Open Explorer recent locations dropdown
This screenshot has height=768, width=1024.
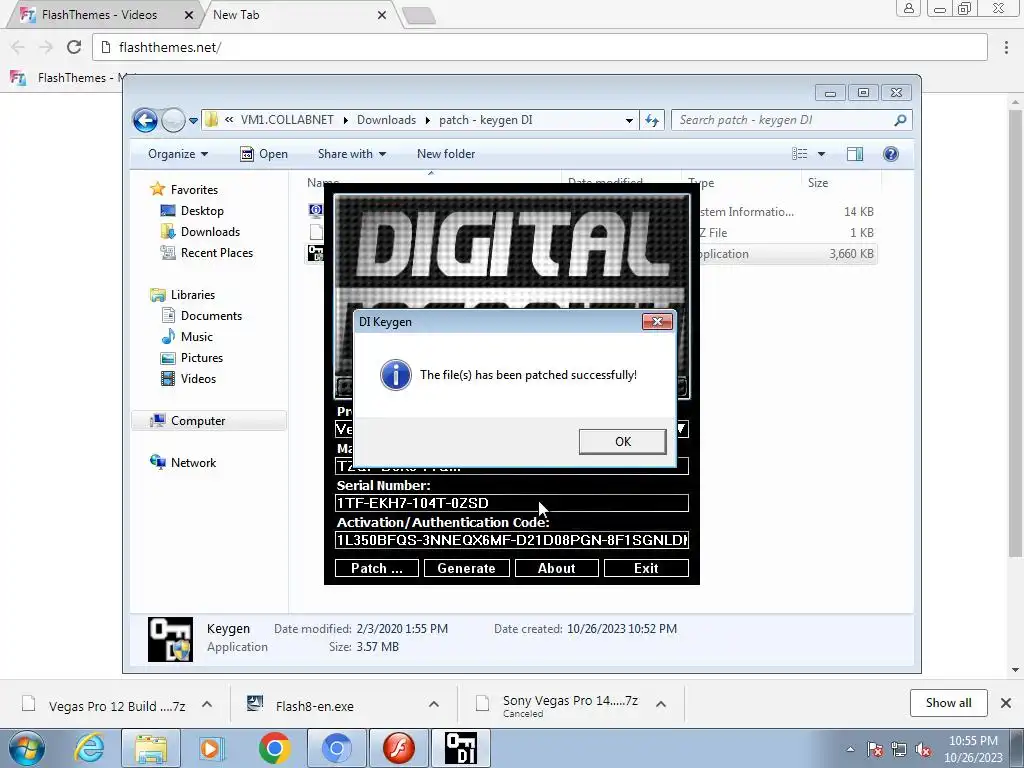[x=193, y=121]
